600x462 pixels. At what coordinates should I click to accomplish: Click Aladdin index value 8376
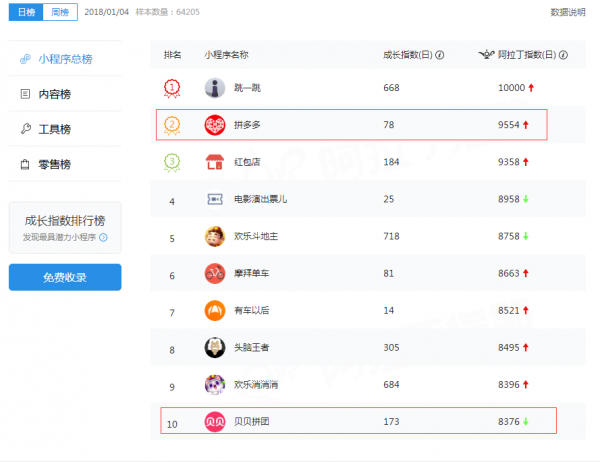pyautogui.click(x=509, y=422)
